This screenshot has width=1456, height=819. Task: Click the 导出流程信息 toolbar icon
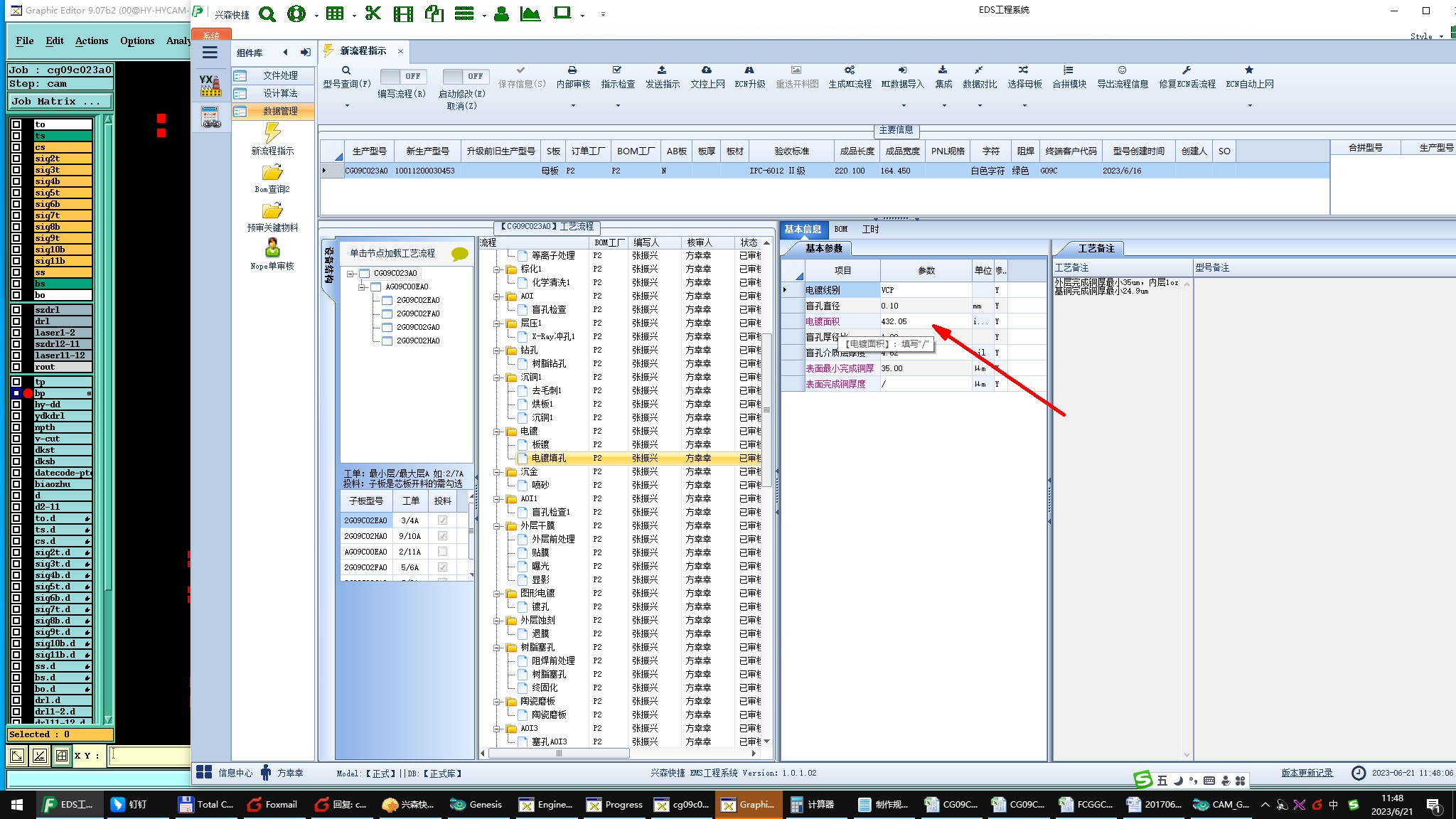point(1122,70)
